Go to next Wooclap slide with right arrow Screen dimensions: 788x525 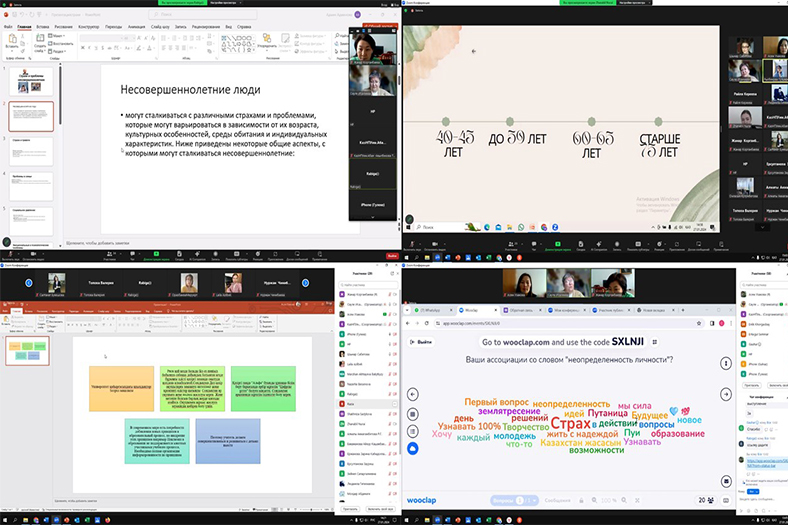tap(727, 395)
